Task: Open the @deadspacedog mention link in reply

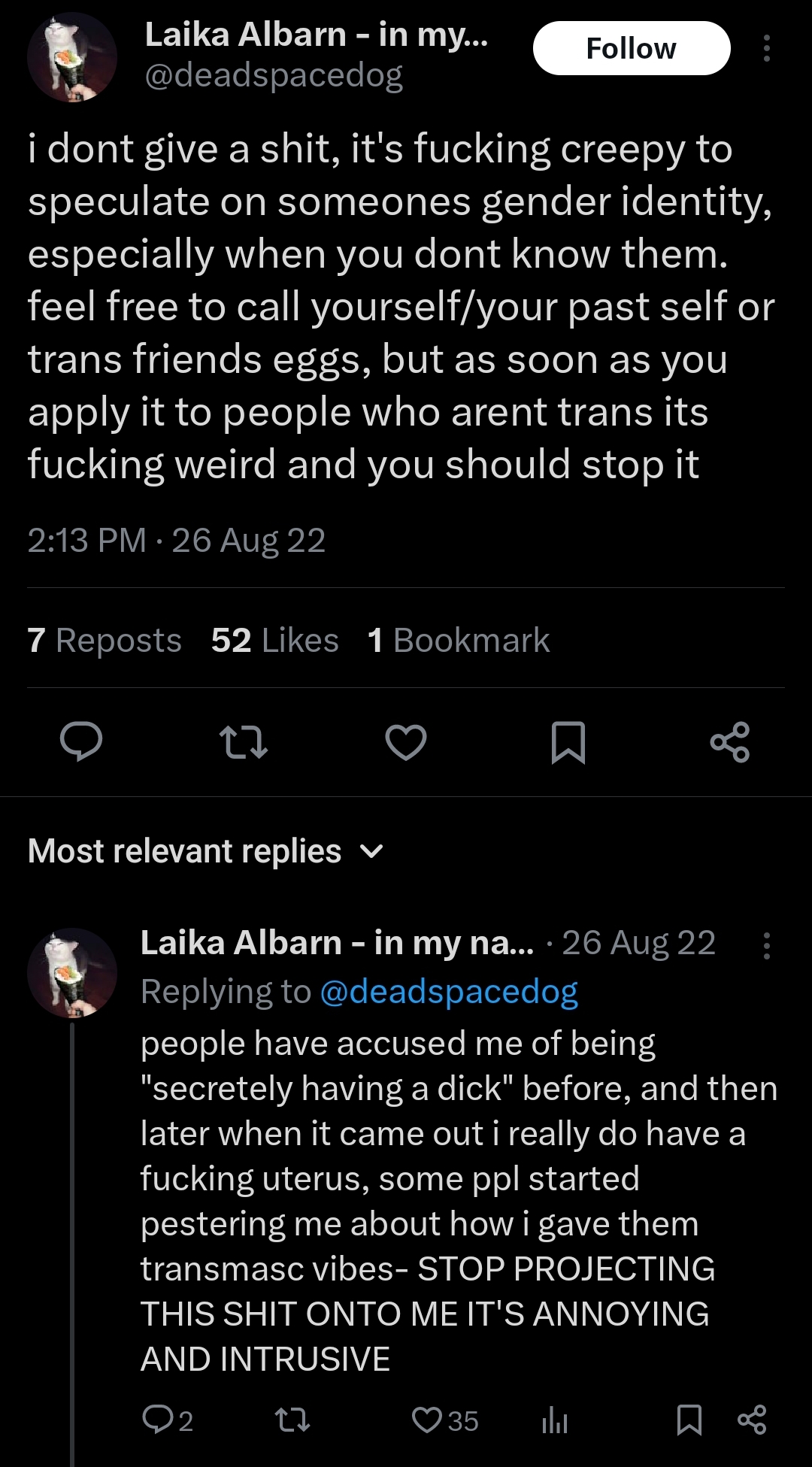Action: click(449, 992)
